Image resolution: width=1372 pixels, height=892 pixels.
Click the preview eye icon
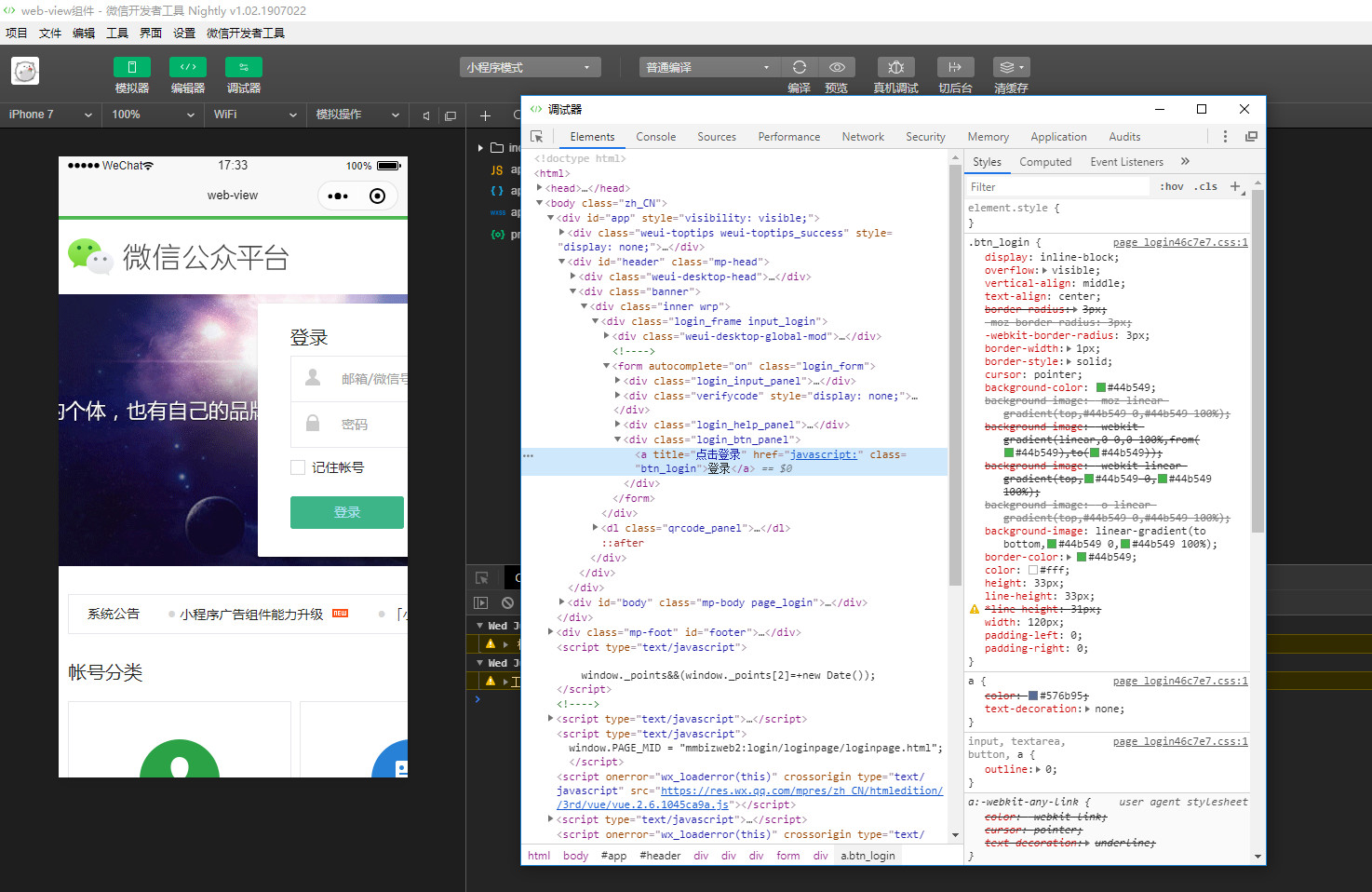click(x=837, y=67)
